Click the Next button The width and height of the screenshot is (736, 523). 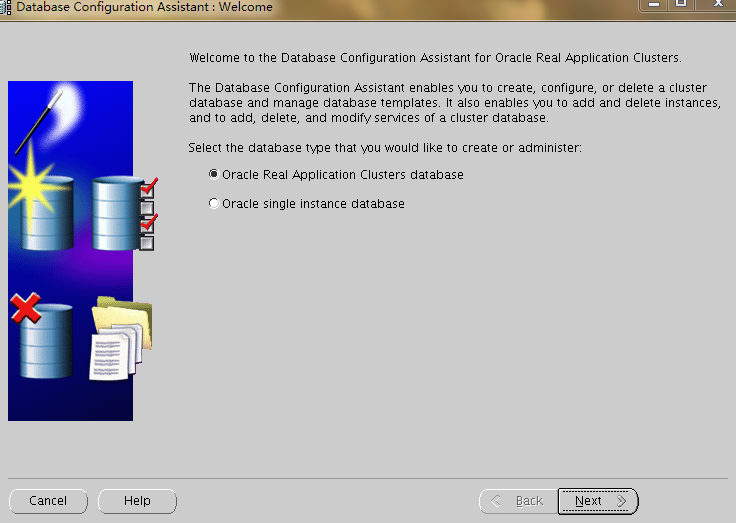[x=598, y=501]
